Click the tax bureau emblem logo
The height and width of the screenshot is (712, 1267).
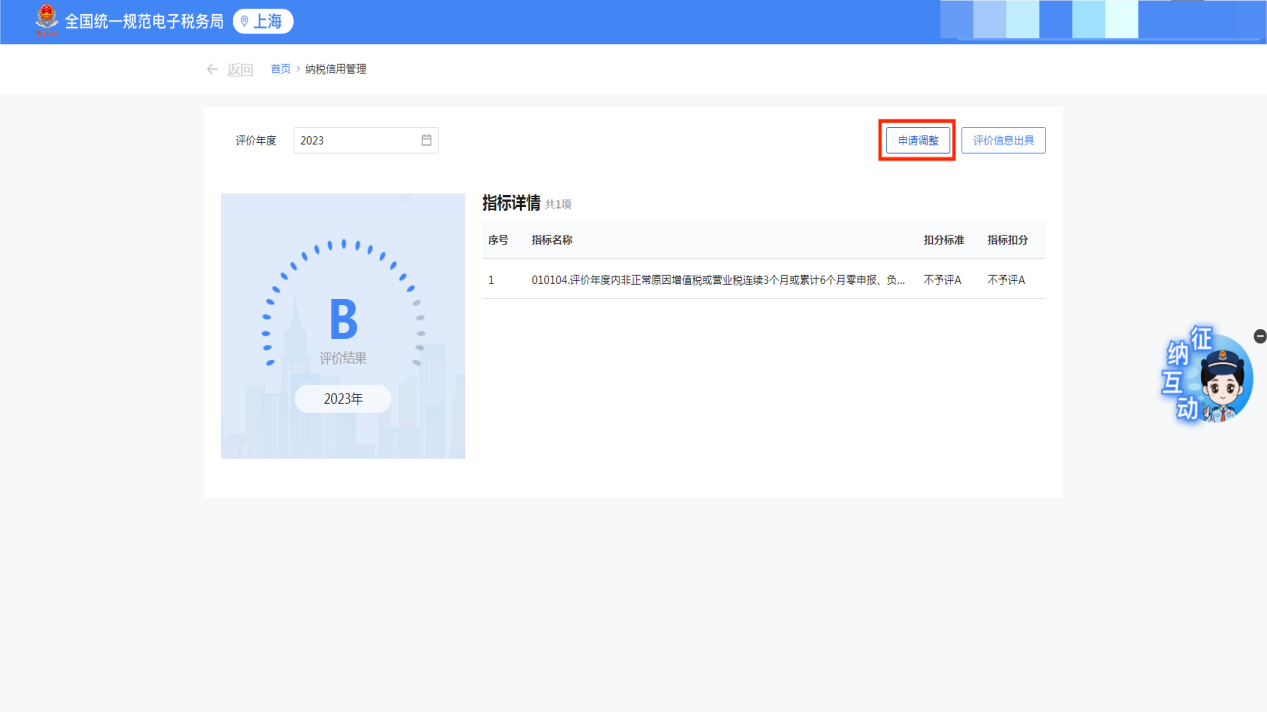click(46, 21)
